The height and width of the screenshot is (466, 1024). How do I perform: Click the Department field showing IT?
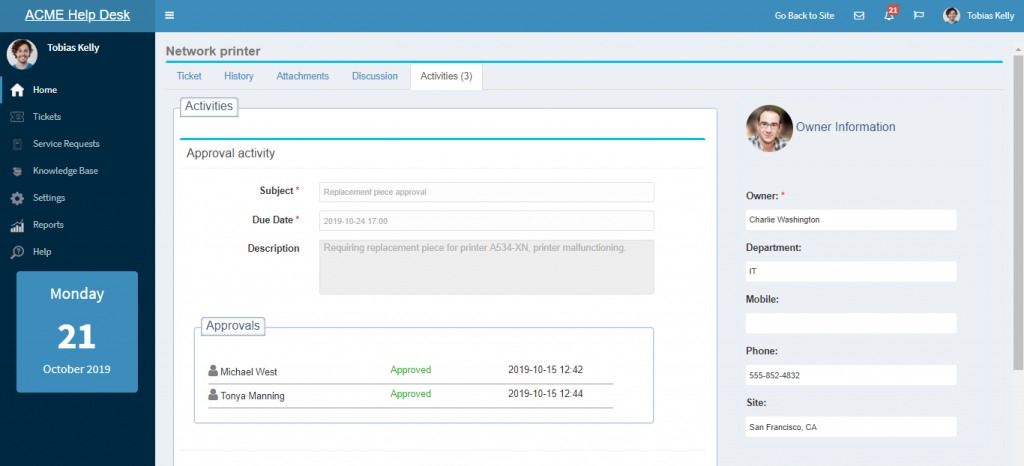click(851, 272)
